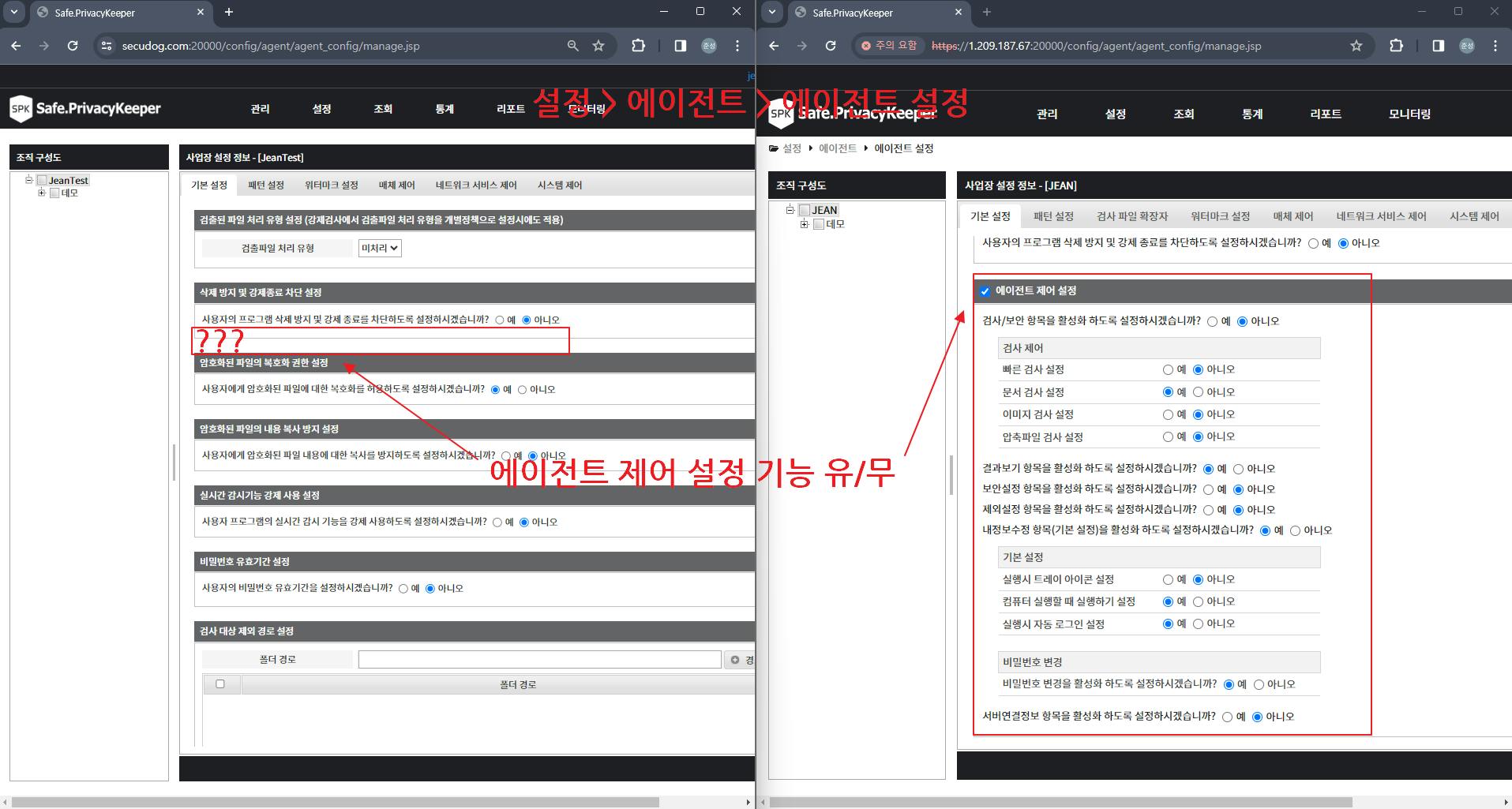Expand the 데모 node under JEAN
1512x809 pixels.
pos(804,224)
